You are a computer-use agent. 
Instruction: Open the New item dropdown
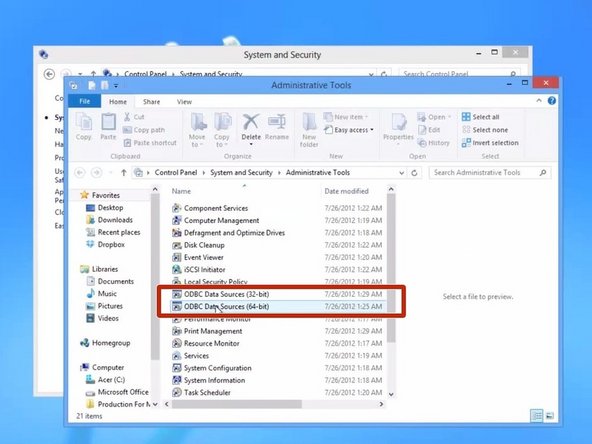click(346, 117)
